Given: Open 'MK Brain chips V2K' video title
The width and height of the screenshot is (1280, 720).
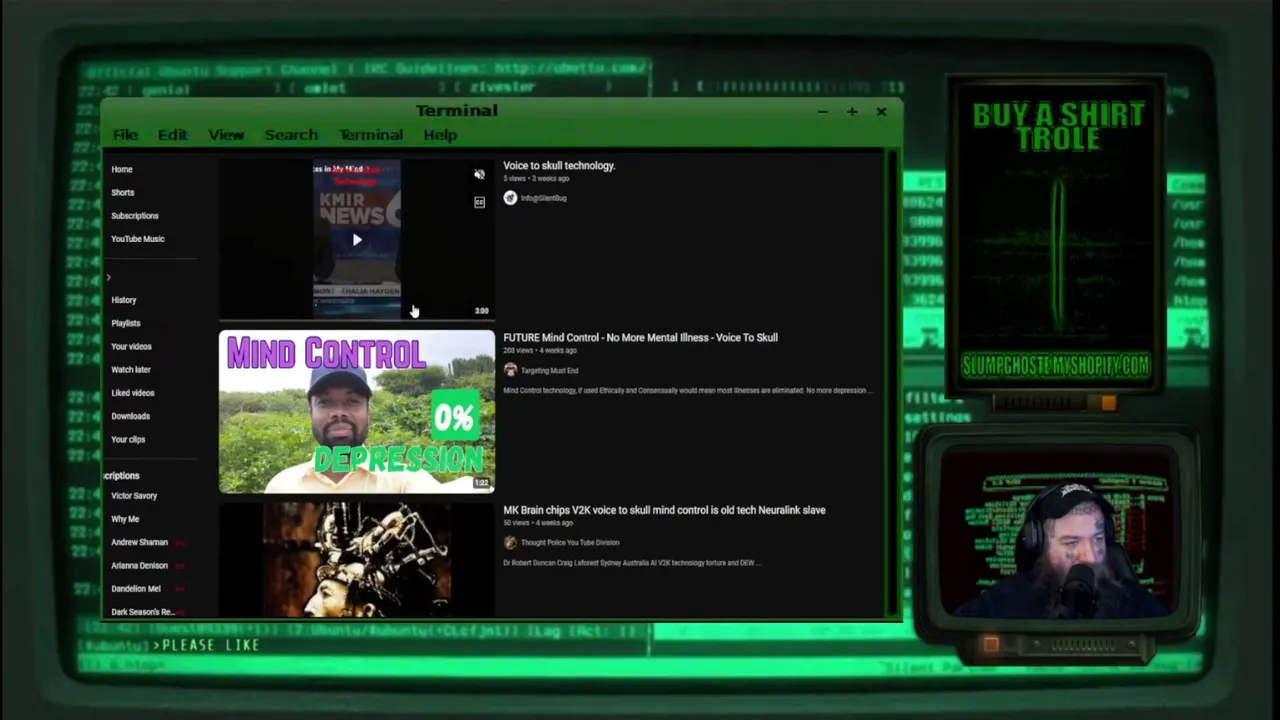Looking at the screenshot, I should tap(664, 510).
